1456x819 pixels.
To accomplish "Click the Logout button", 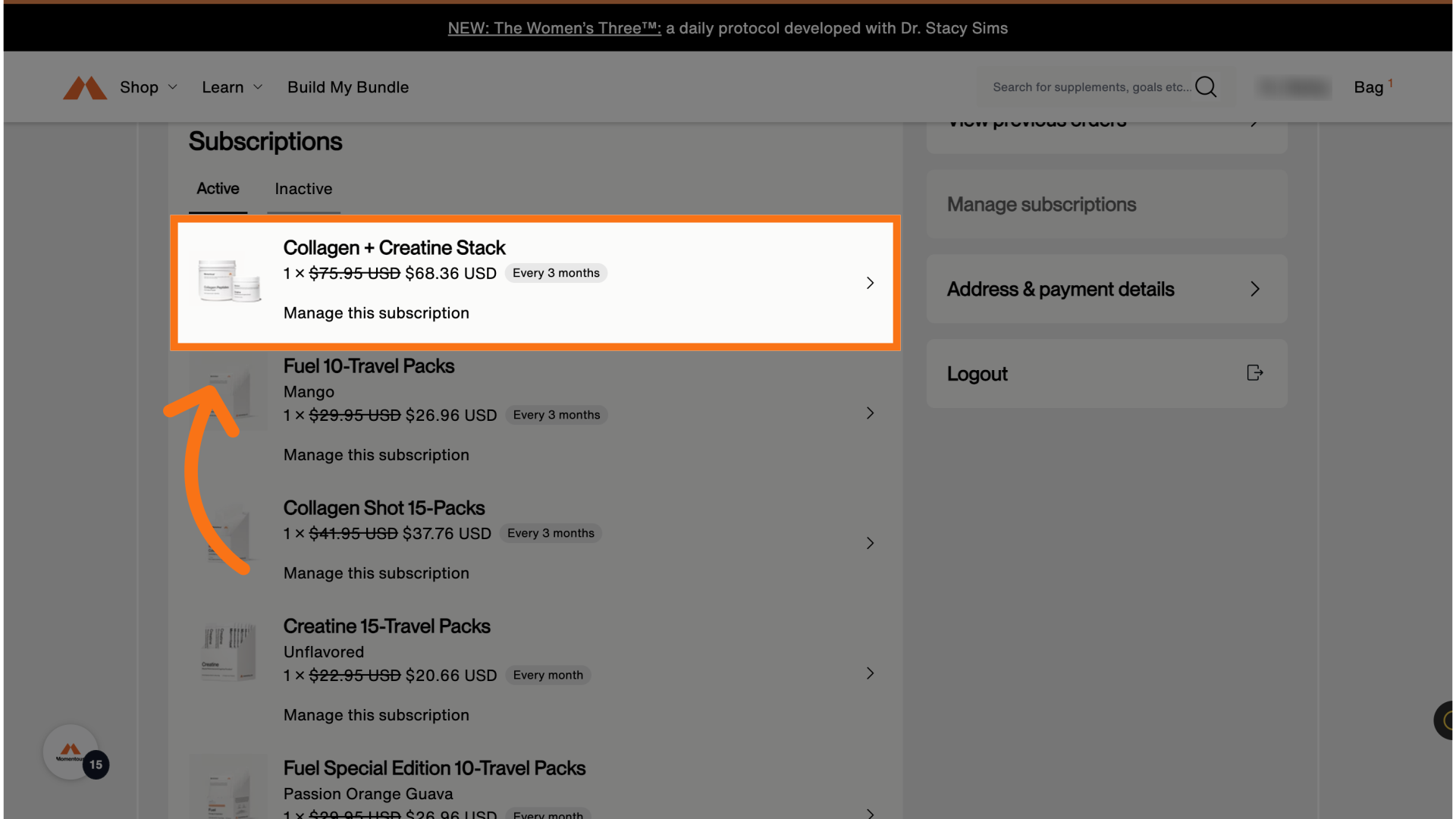I will click(x=1106, y=374).
